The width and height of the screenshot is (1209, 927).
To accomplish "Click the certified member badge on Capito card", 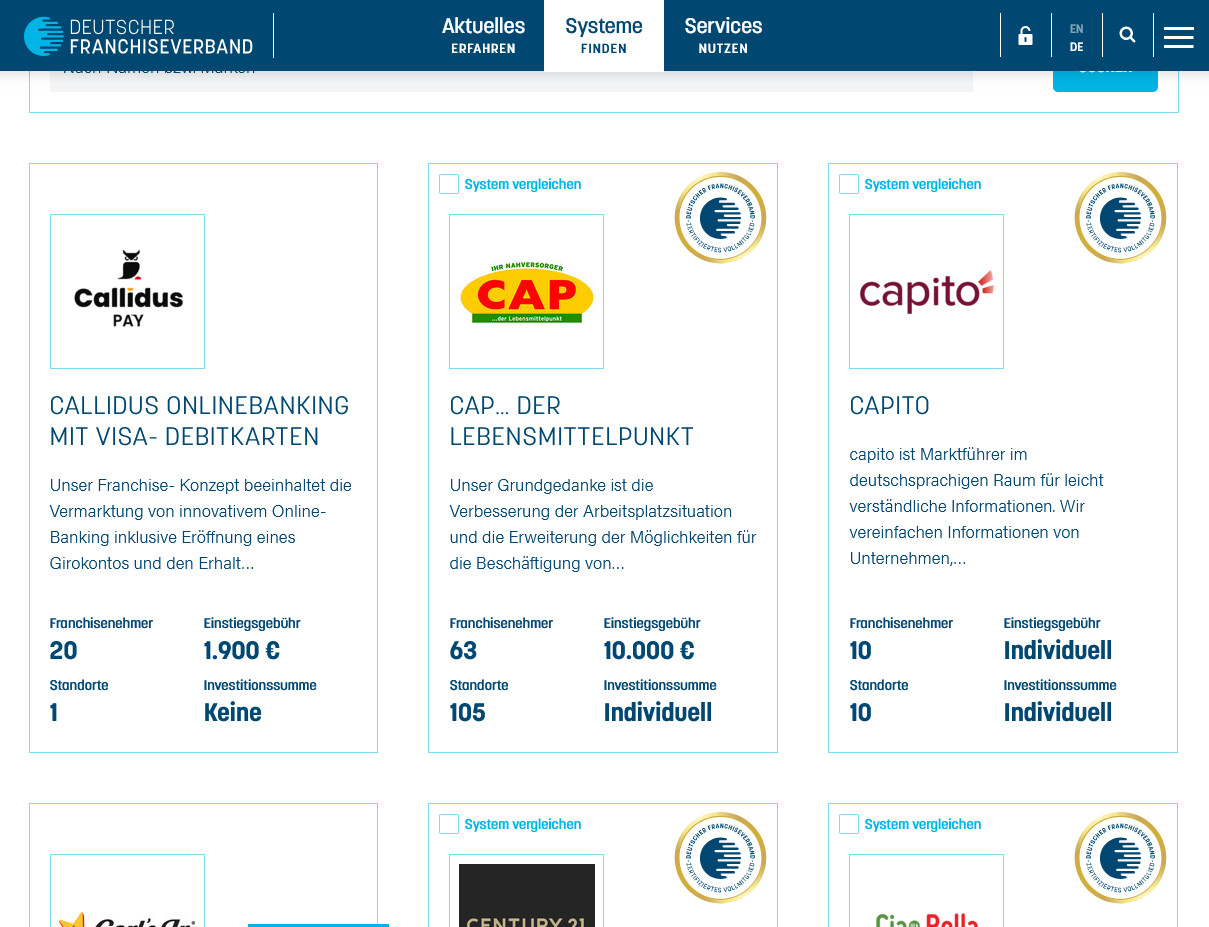I will pos(1120,218).
